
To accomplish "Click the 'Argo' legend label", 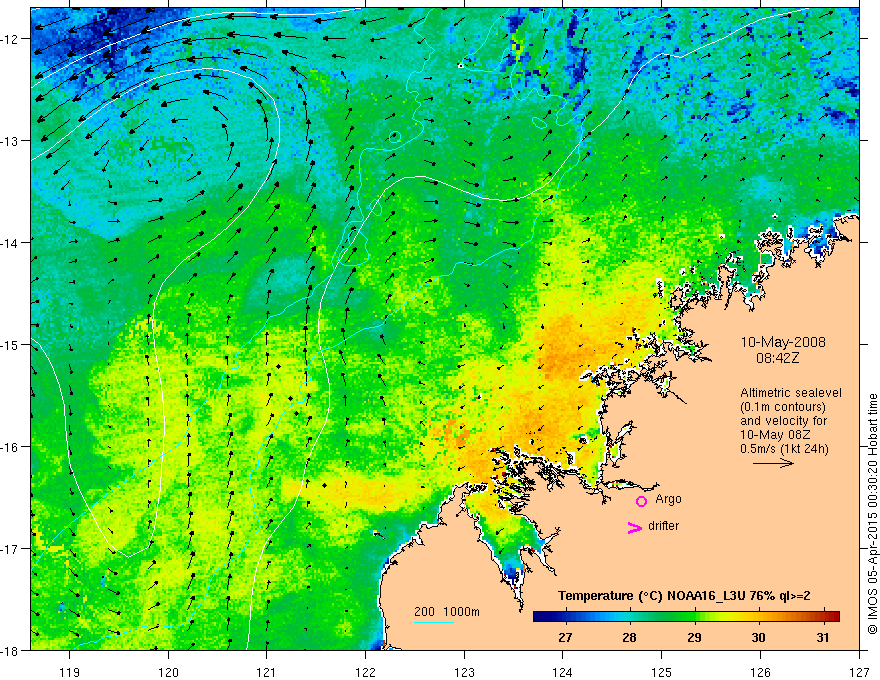I will [x=668, y=499].
